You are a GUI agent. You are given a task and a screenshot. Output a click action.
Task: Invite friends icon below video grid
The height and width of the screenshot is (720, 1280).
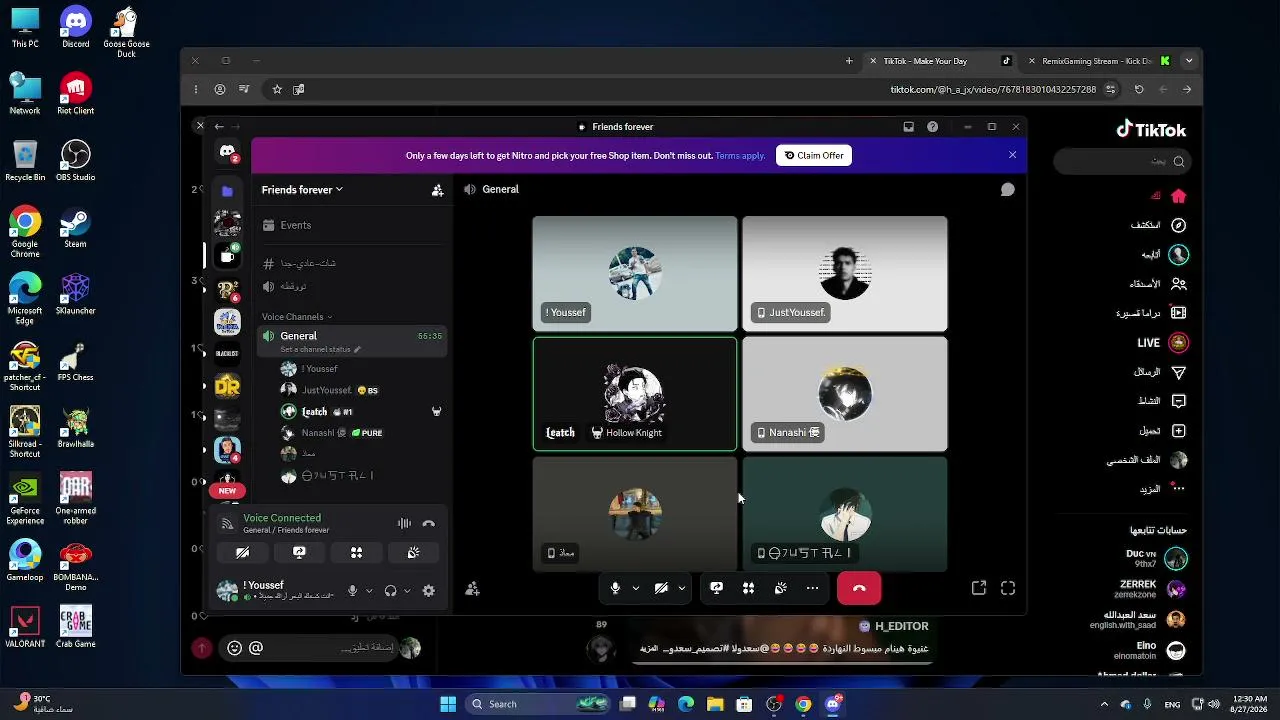(472, 589)
